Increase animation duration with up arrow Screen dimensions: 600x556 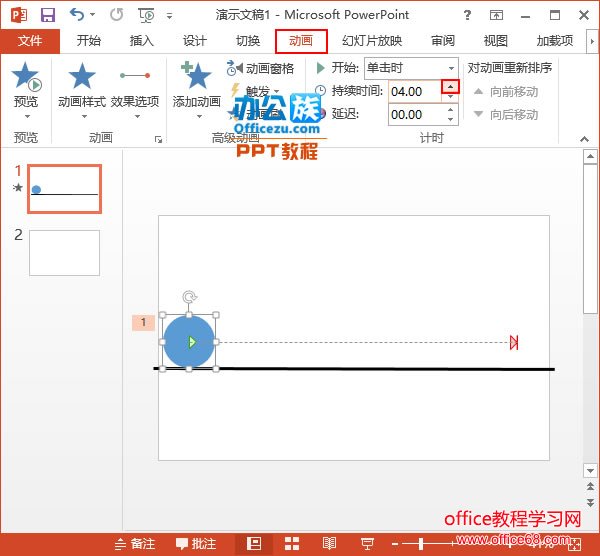(450, 87)
